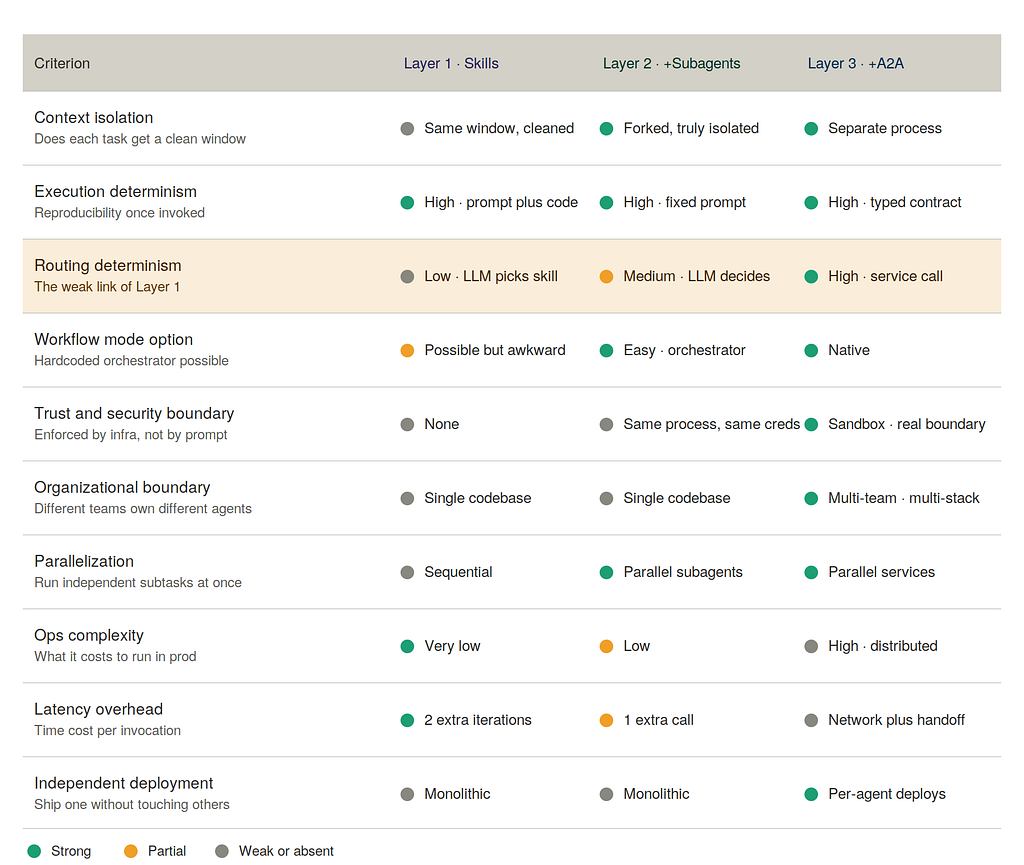
Task: Click the green dot beside Separate process
Action: [811, 129]
